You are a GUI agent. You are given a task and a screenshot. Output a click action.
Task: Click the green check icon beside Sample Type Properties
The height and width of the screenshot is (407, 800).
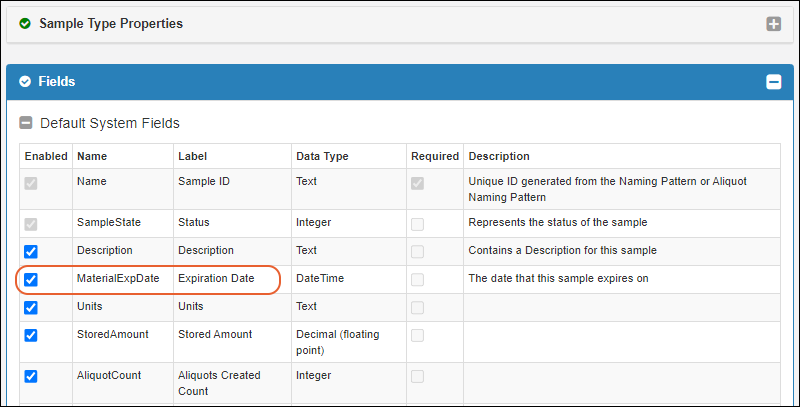(x=25, y=23)
